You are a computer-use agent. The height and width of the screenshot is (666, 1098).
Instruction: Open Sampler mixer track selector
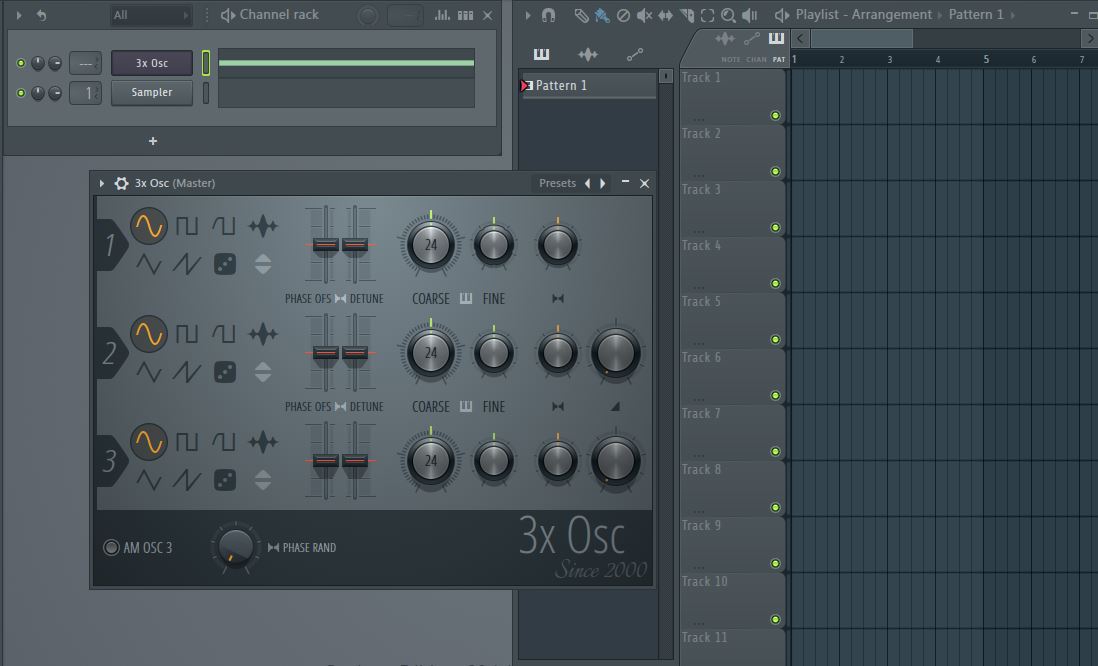(85, 92)
